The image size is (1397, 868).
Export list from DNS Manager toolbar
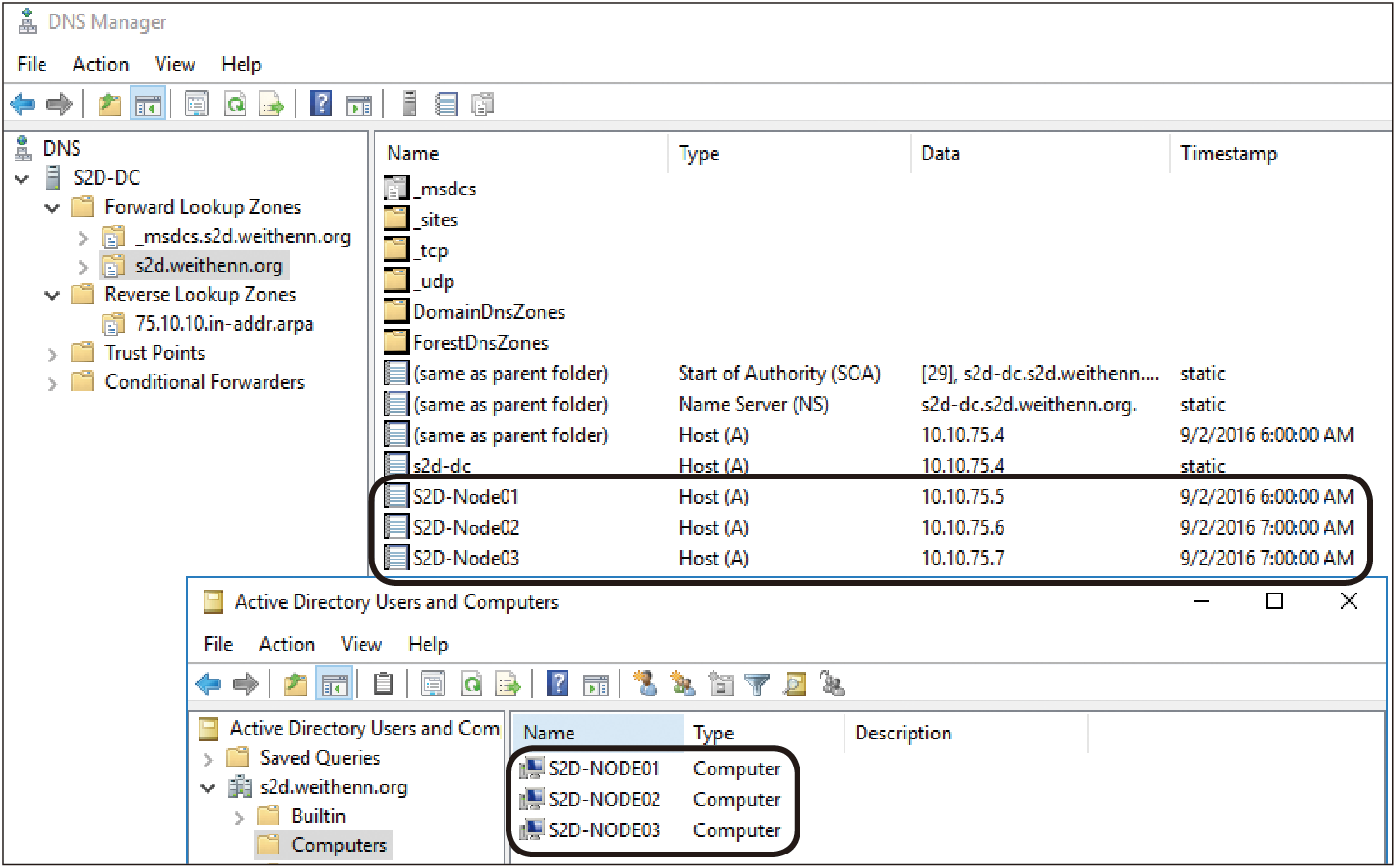(272, 103)
